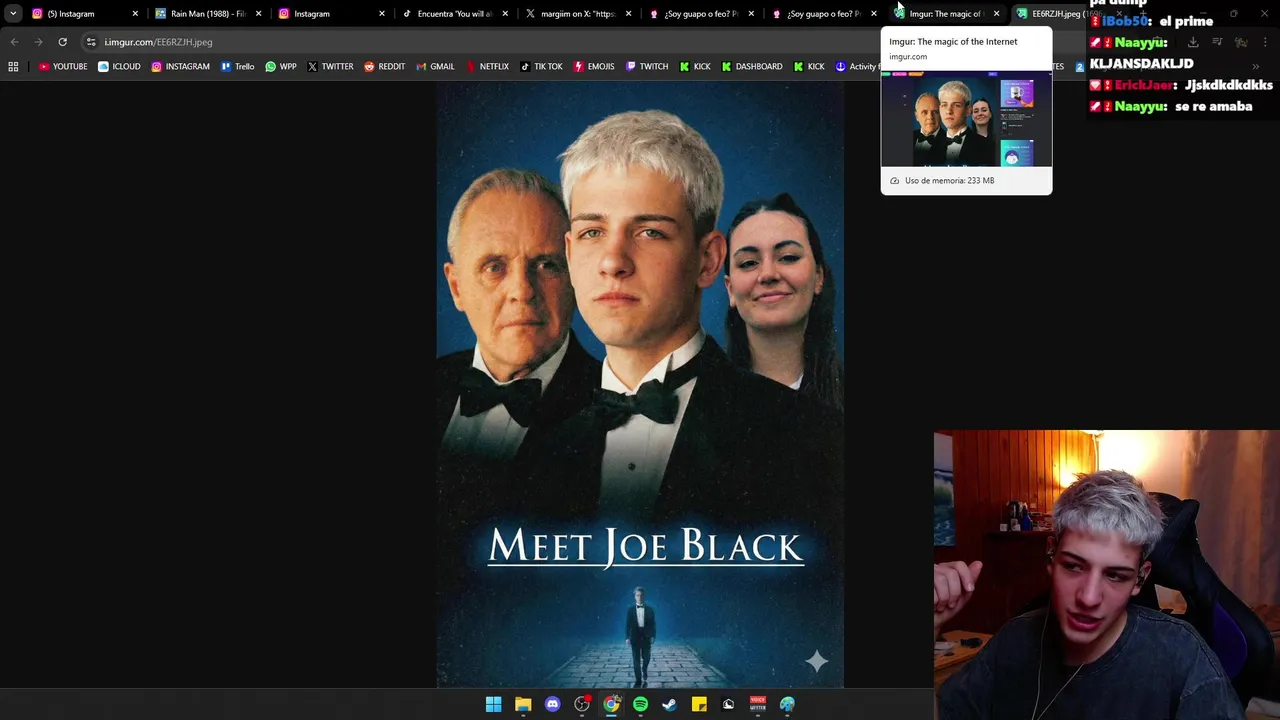The width and height of the screenshot is (1280, 720).
Task: Open the GMAIL bookmark
Action: tap(435, 66)
